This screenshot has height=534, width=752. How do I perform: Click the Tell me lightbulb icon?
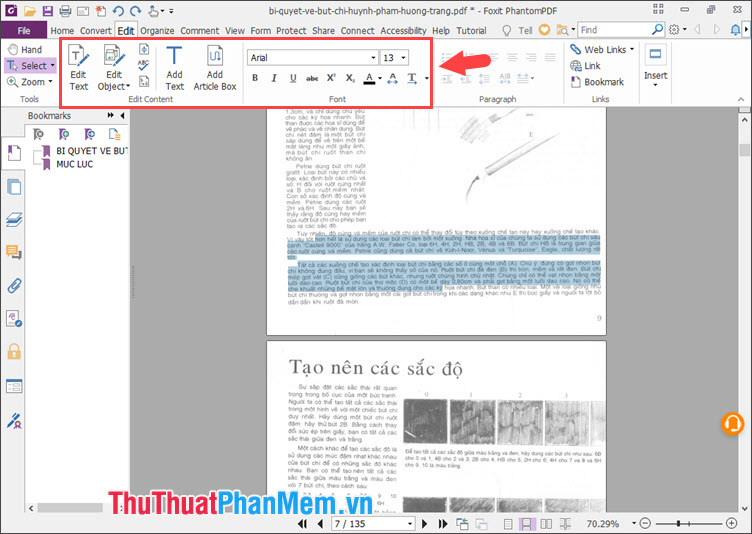click(506, 30)
